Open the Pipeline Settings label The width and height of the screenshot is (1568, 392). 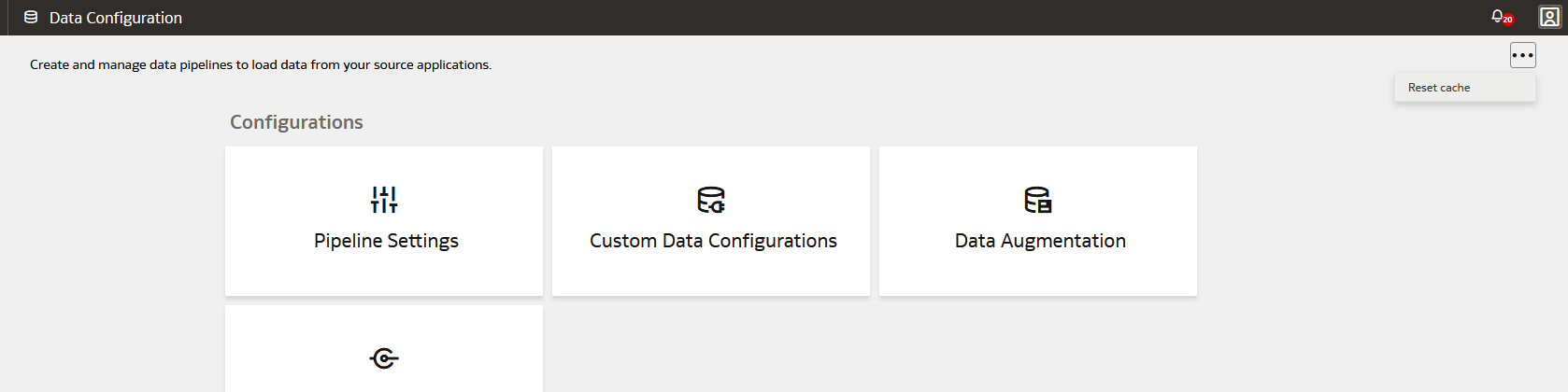click(x=386, y=241)
